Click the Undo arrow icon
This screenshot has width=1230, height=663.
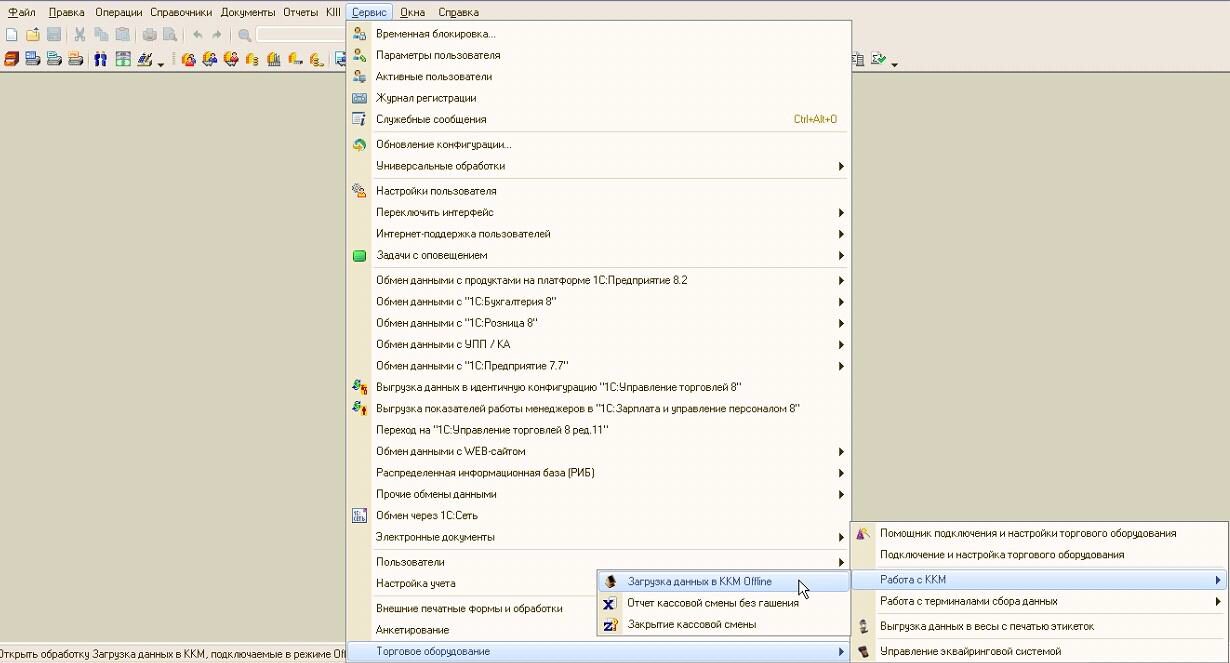197,34
